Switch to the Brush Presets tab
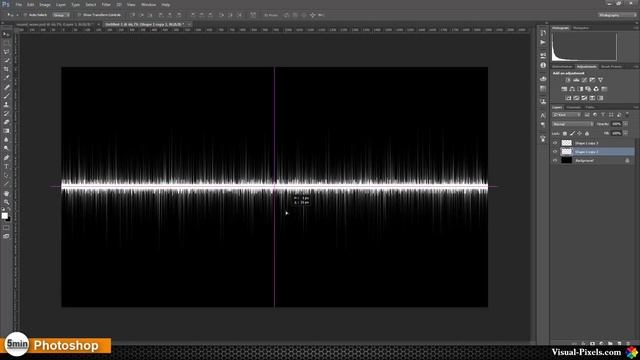Screen dimensions: 640x360 pyautogui.click(x=611, y=67)
